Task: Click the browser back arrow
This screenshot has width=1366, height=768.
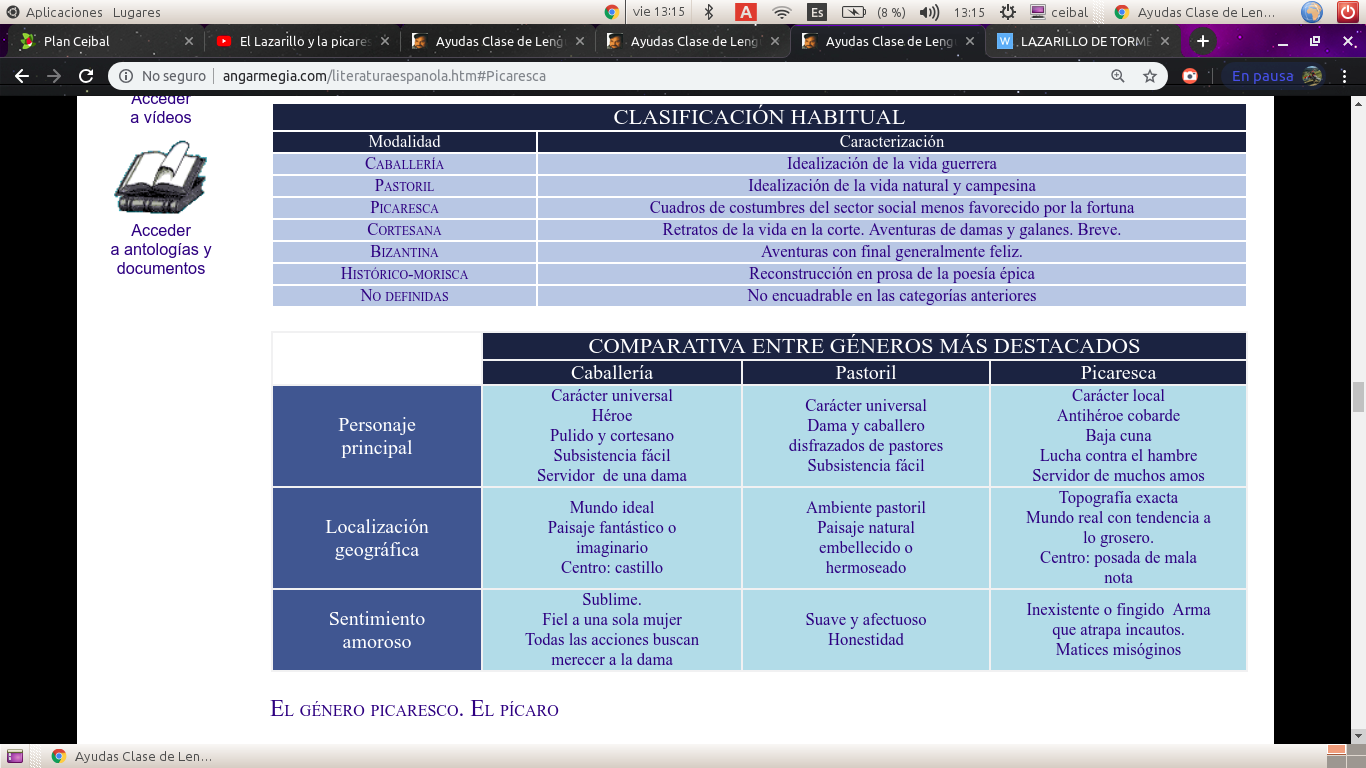Action: coord(22,76)
